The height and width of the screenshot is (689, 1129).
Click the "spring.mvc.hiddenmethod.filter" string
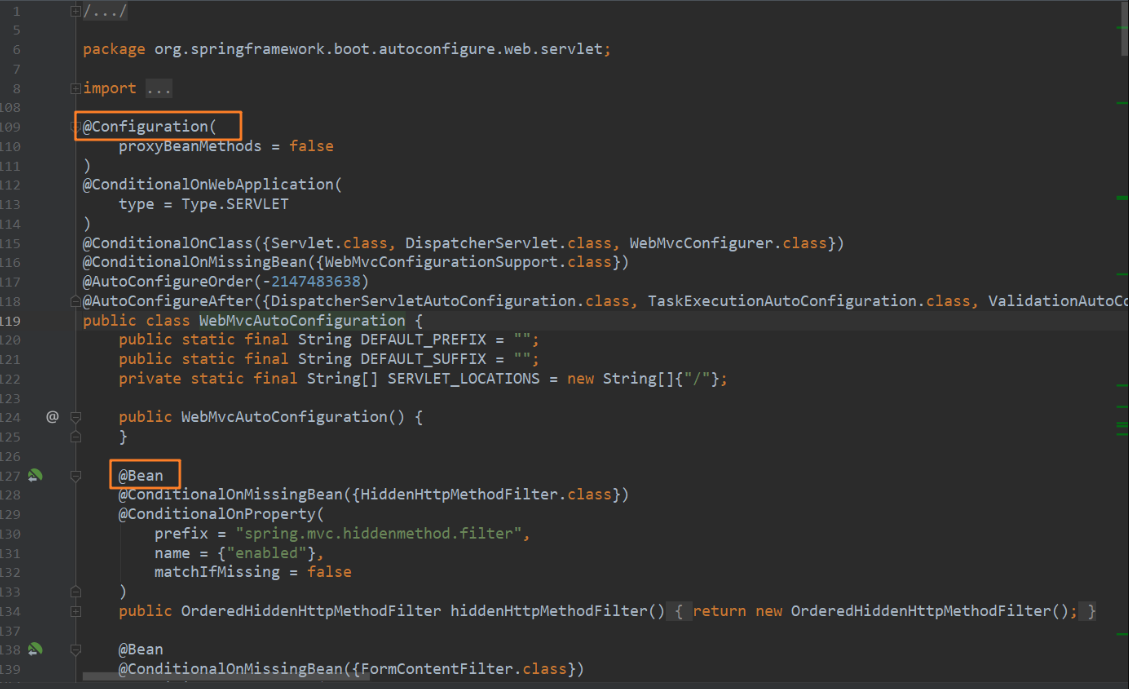[378, 533]
